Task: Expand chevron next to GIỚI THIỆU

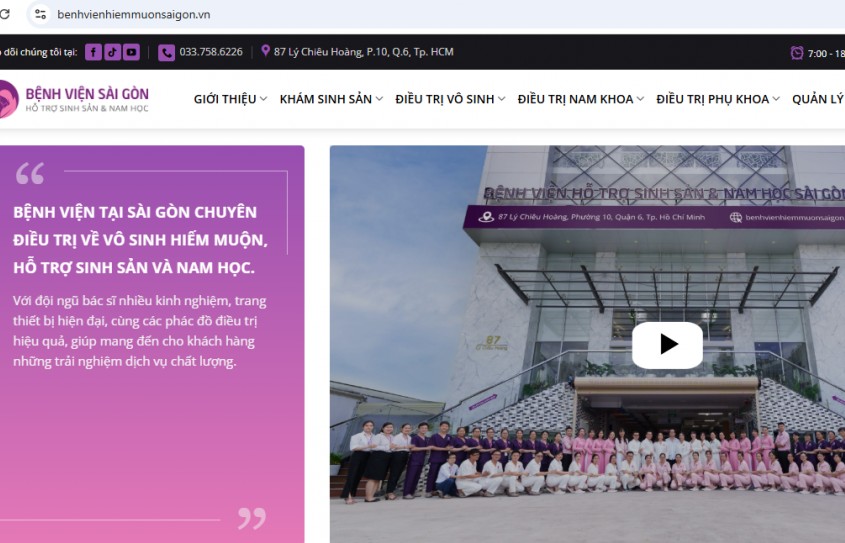Action: (264, 99)
